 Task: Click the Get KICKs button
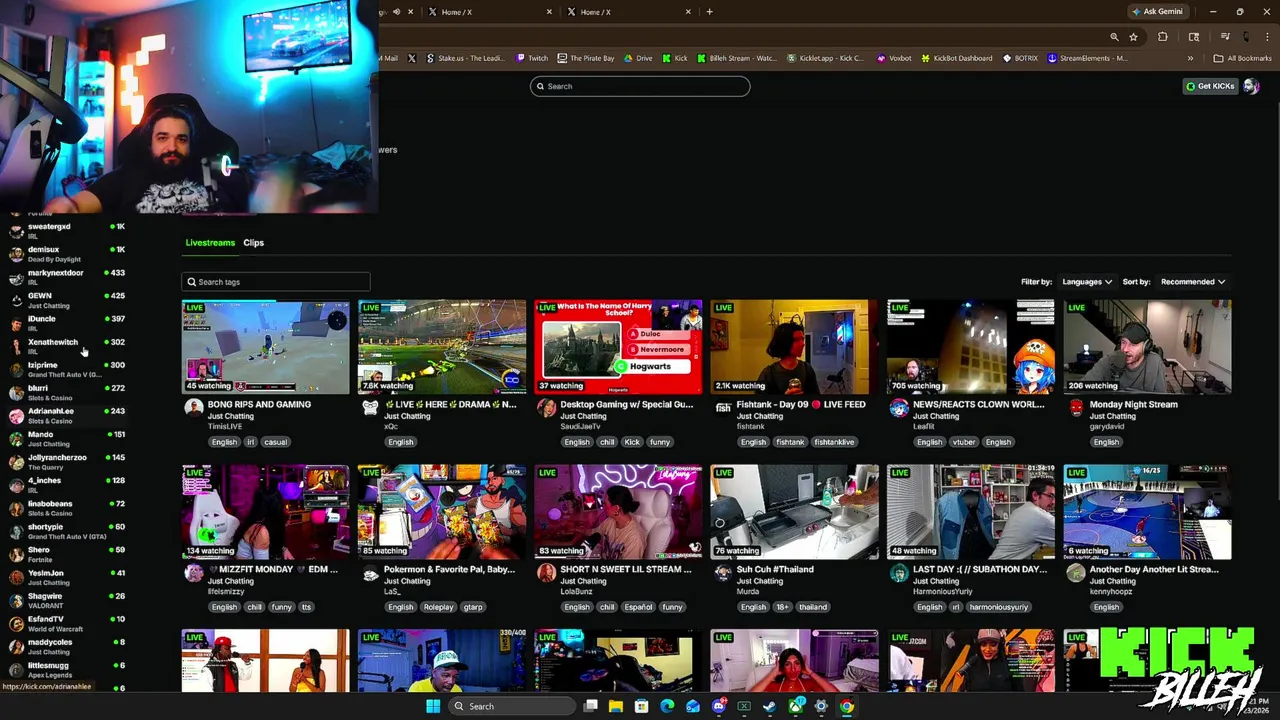pos(1210,86)
